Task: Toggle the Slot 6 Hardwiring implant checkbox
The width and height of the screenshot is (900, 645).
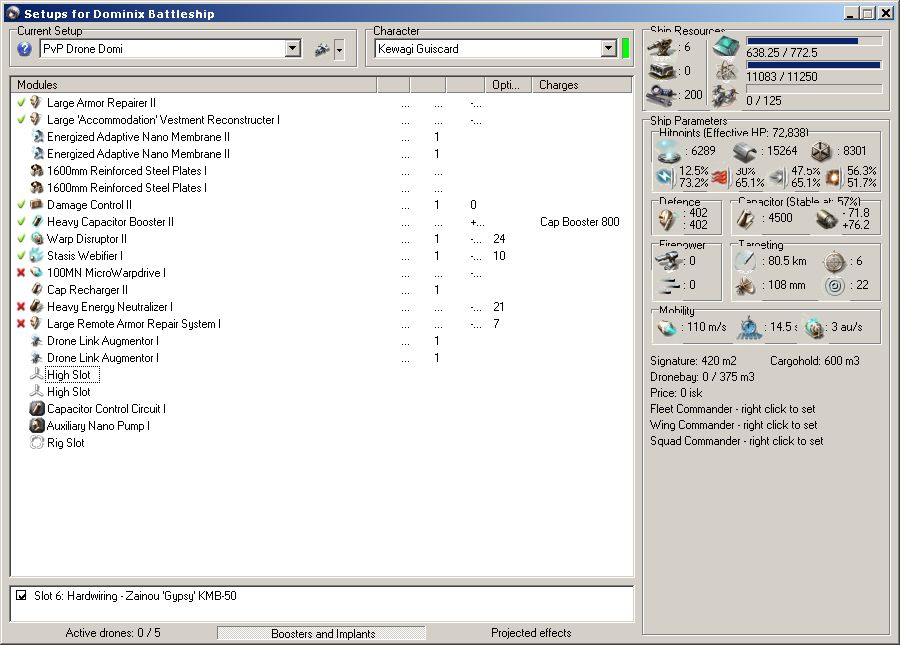Action: [x=21, y=595]
